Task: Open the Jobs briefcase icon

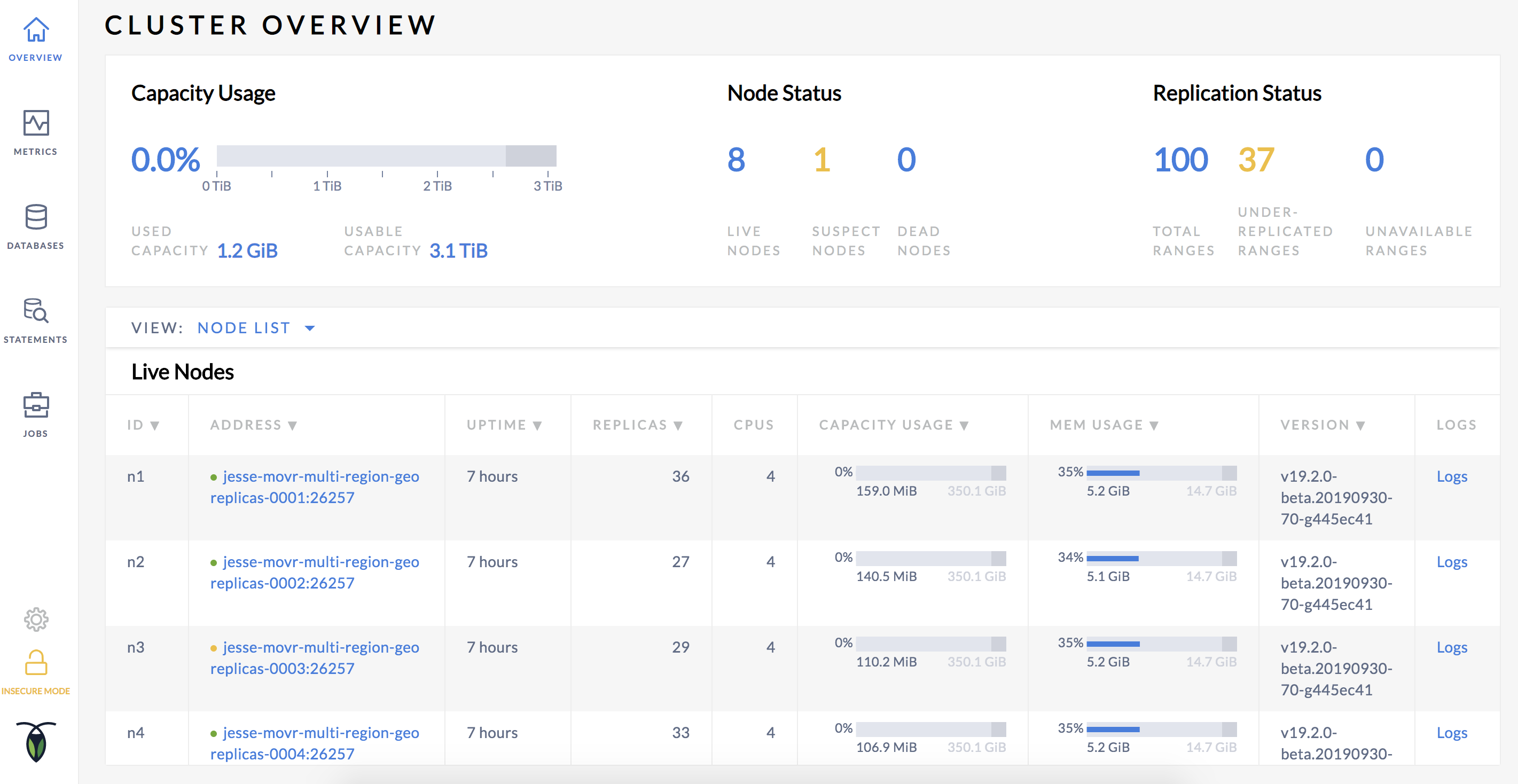Action: [35, 405]
